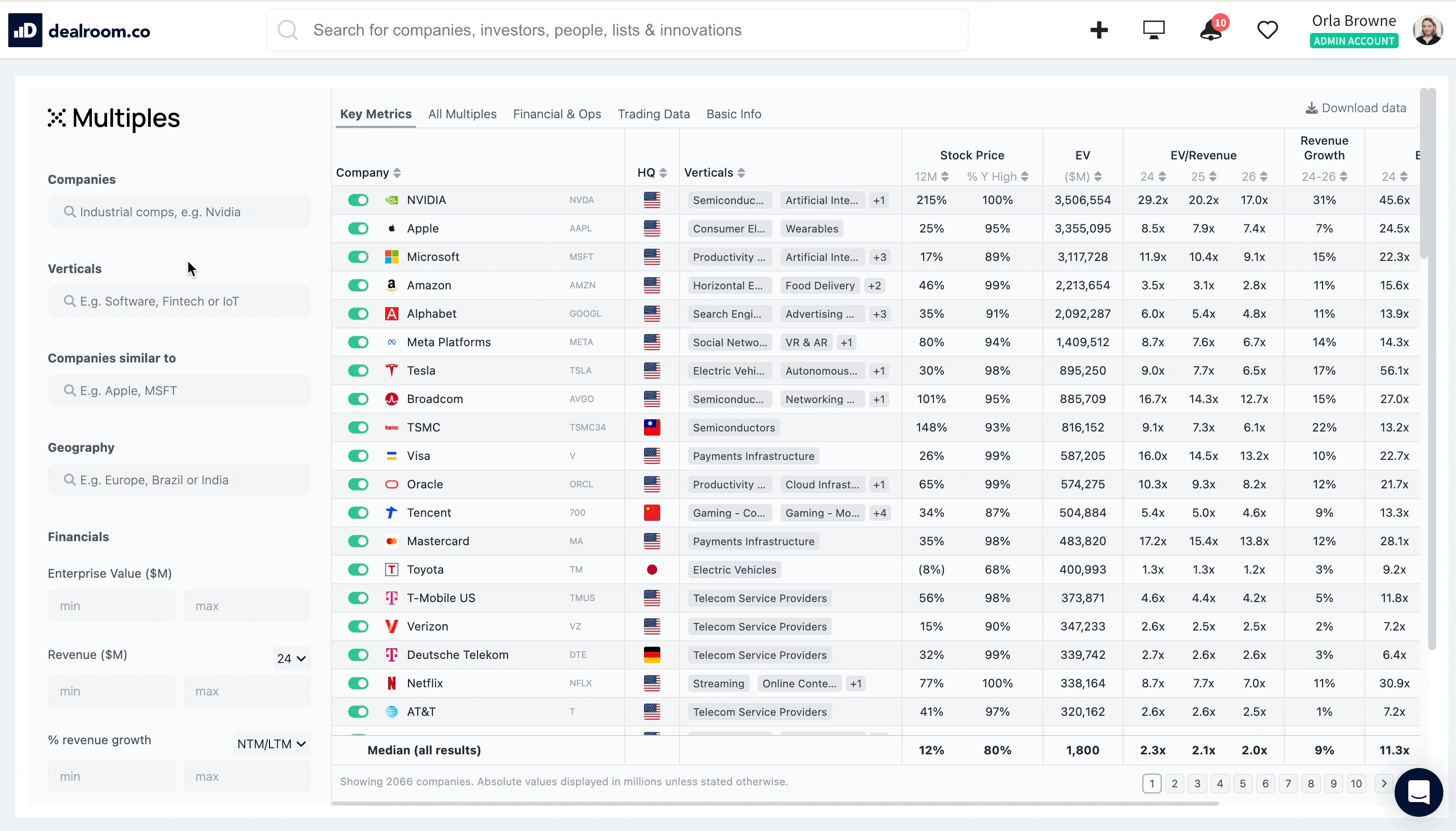Toggle the Broadcom row switch
The width and height of the screenshot is (1456, 831).
[358, 399]
